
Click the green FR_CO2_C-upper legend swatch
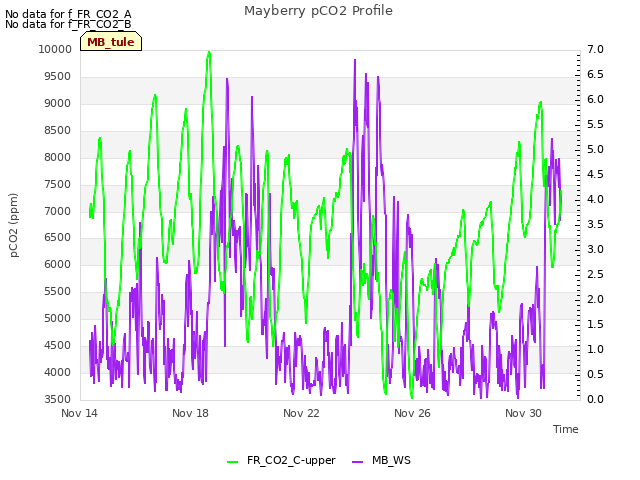click(x=232, y=462)
